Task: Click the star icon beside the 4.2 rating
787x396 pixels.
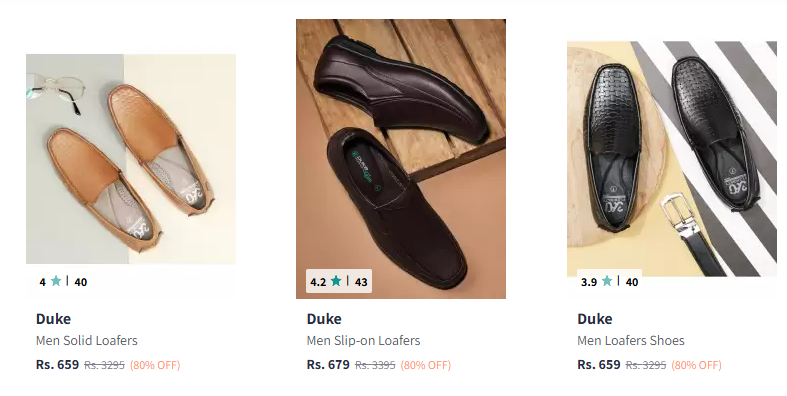Action: point(336,281)
